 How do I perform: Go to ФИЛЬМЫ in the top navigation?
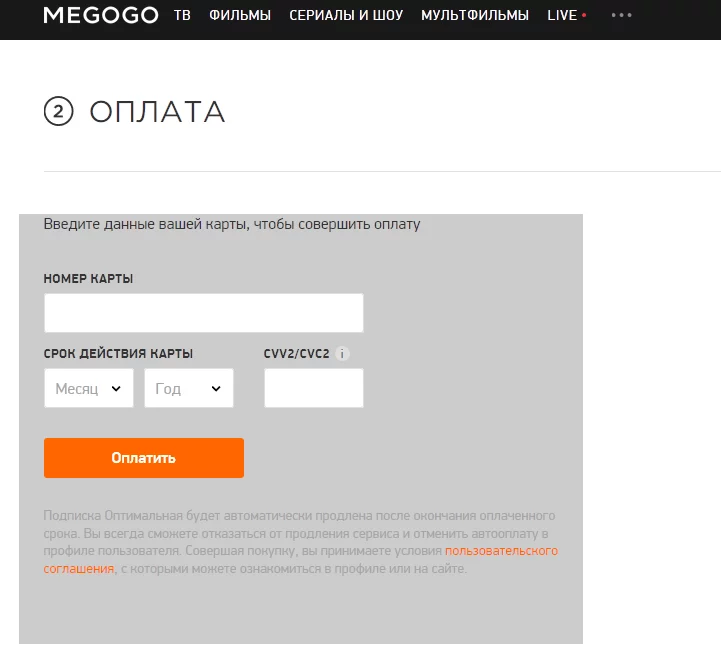[x=240, y=16]
